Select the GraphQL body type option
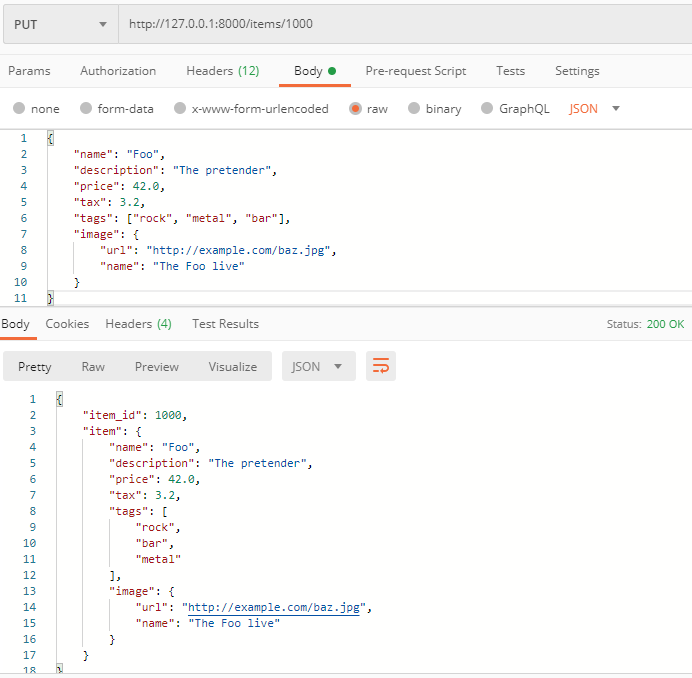The width and height of the screenshot is (692, 678). [x=487, y=109]
